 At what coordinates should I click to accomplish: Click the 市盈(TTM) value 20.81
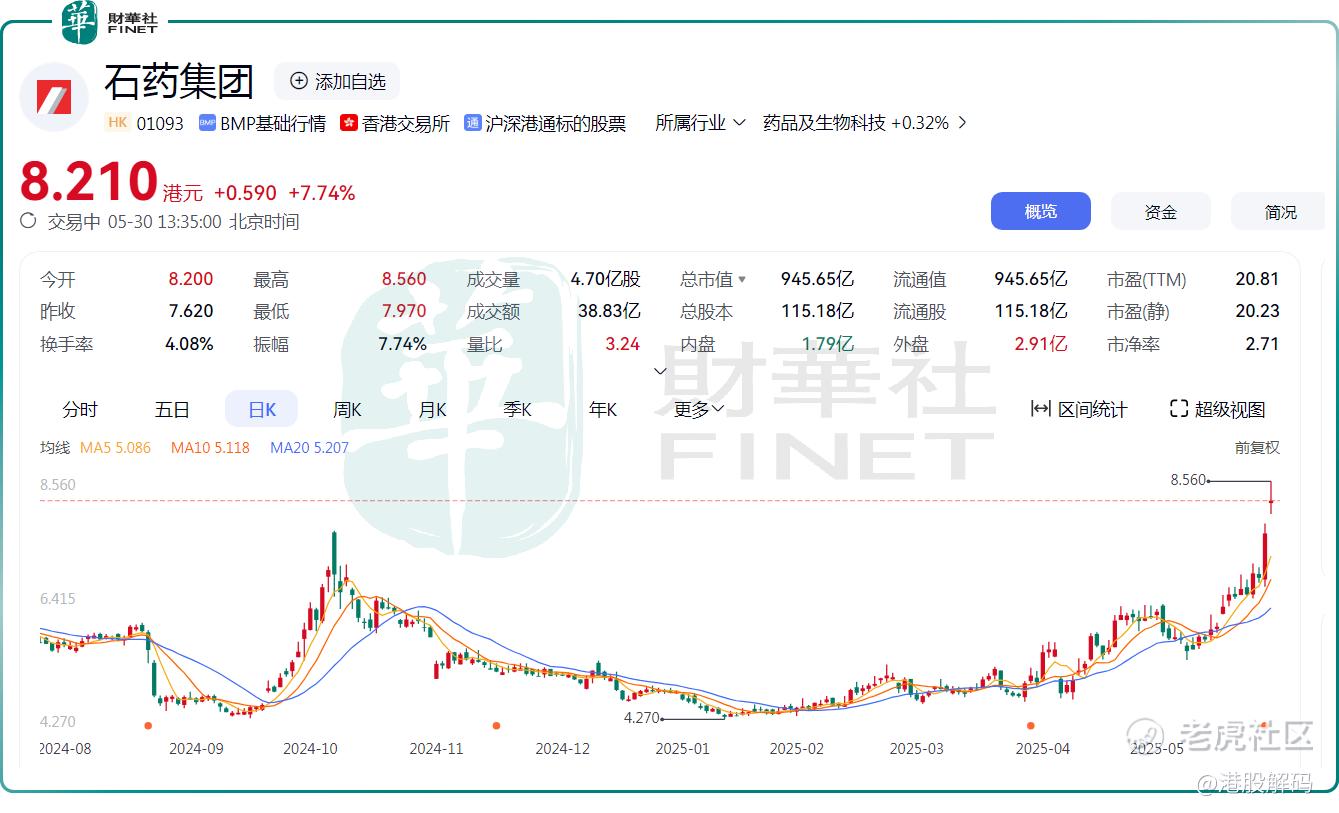pos(1257,279)
